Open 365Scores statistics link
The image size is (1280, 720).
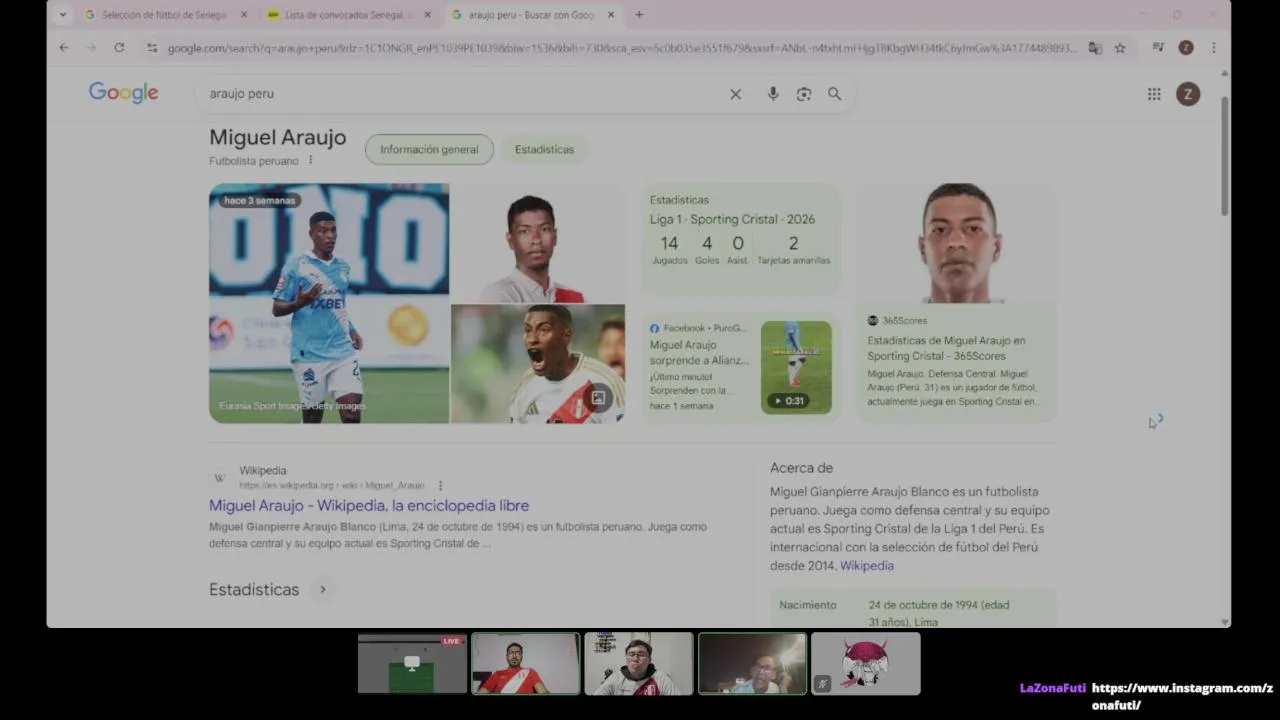[946, 348]
